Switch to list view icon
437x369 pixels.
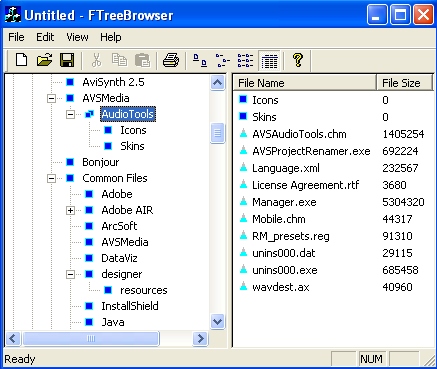pyautogui.click(x=245, y=60)
